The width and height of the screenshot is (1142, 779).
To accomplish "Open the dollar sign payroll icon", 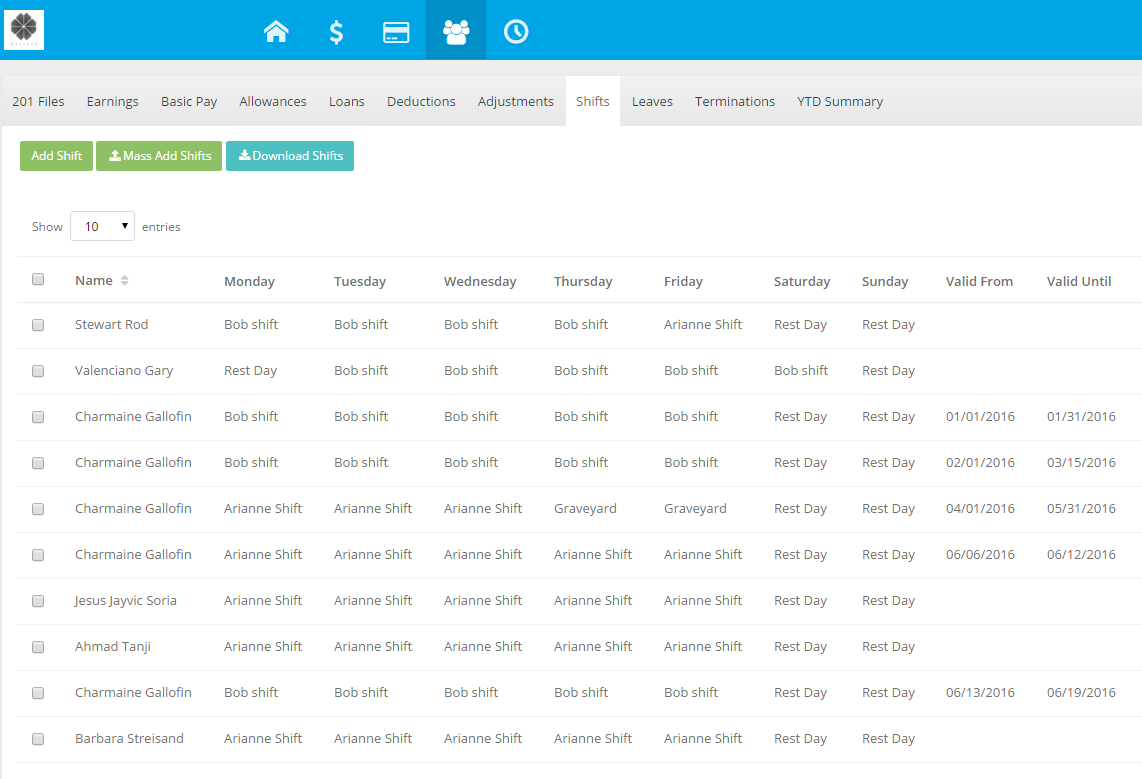I will pyautogui.click(x=336, y=32).
